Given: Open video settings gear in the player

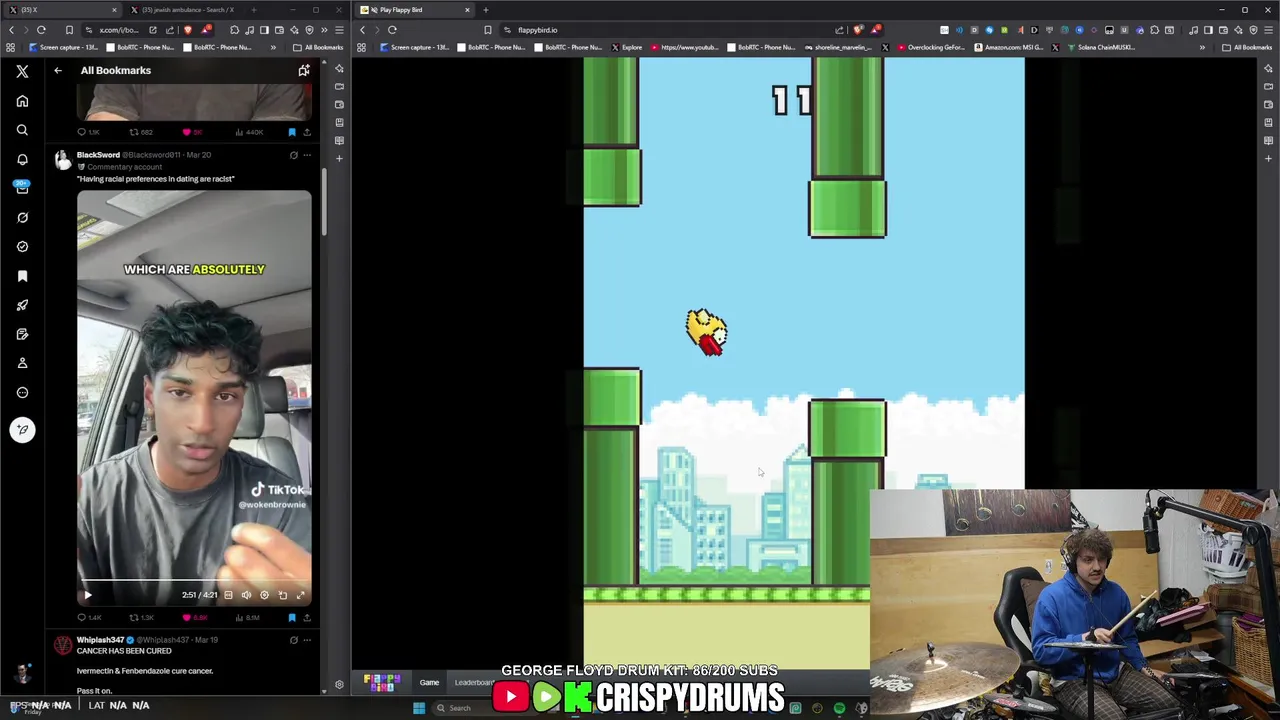Looking at the screenshot, I should [264, 595].
